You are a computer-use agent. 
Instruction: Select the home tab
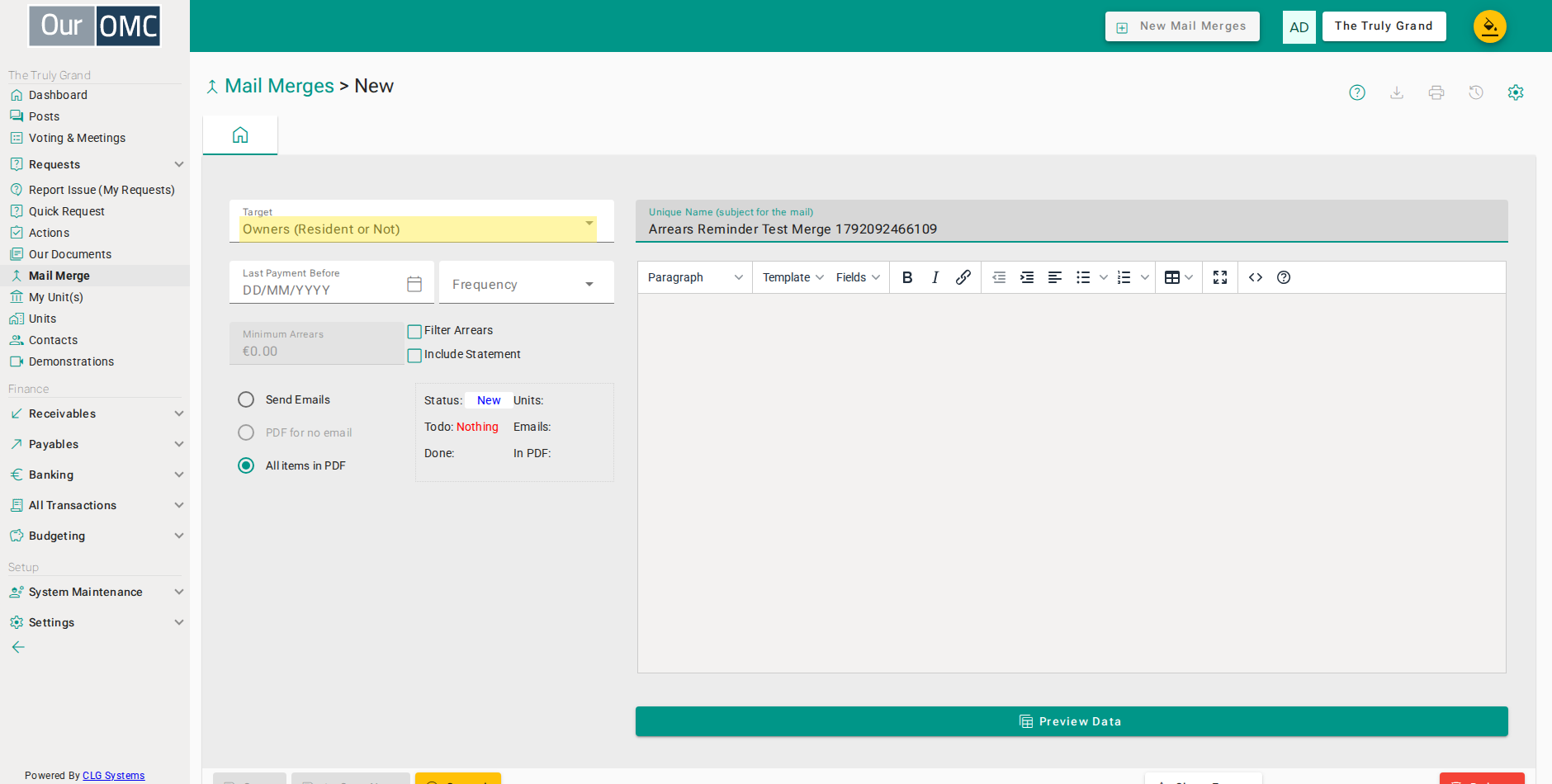[x=240, y=135]
